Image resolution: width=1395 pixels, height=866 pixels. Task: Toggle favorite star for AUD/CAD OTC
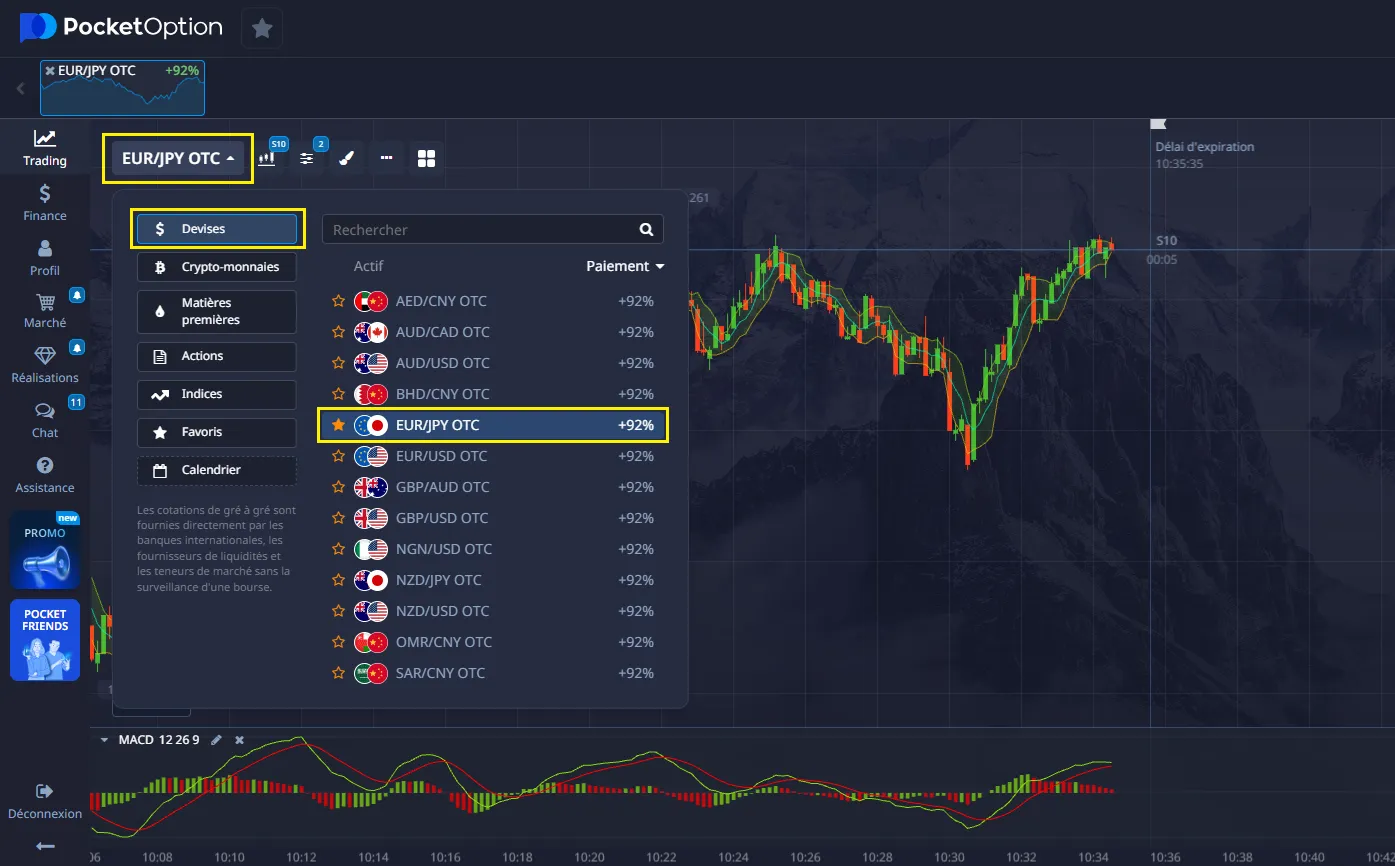[338, 332]
